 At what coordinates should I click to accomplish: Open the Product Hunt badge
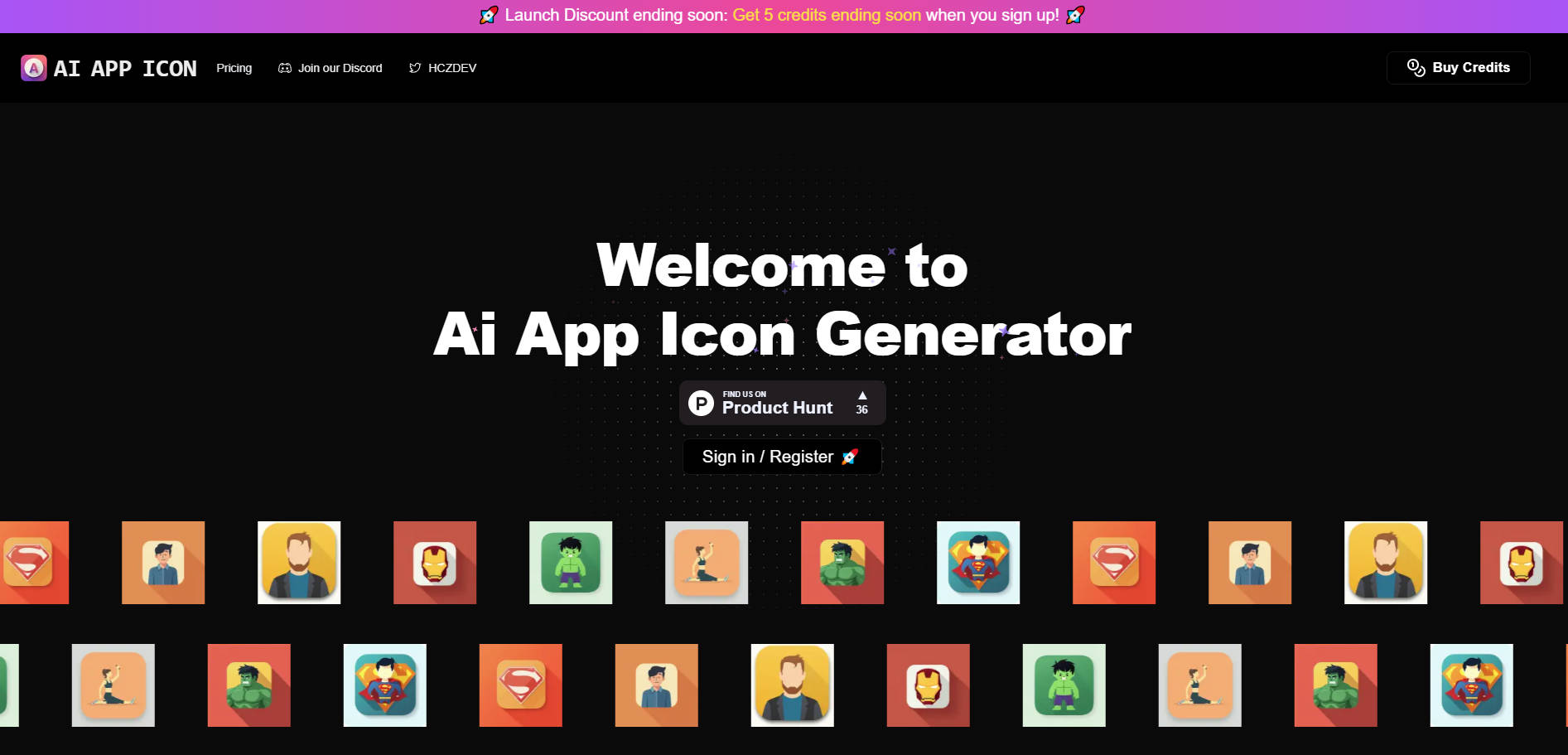(x=783, y=403)
